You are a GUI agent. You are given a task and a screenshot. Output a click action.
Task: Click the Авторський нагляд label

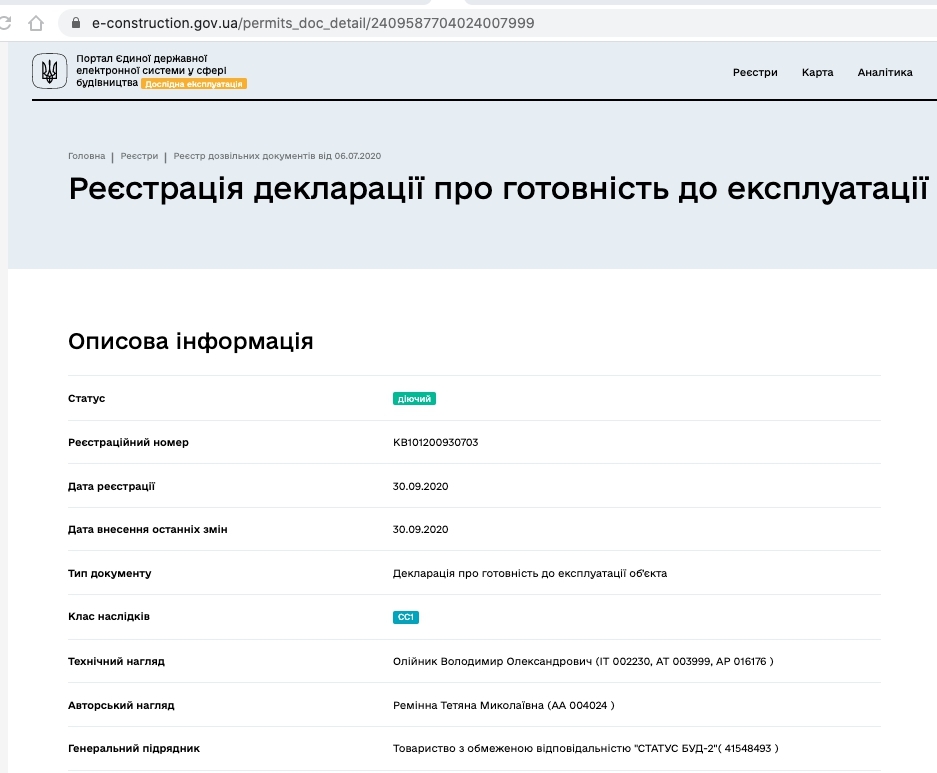(121, 705)
